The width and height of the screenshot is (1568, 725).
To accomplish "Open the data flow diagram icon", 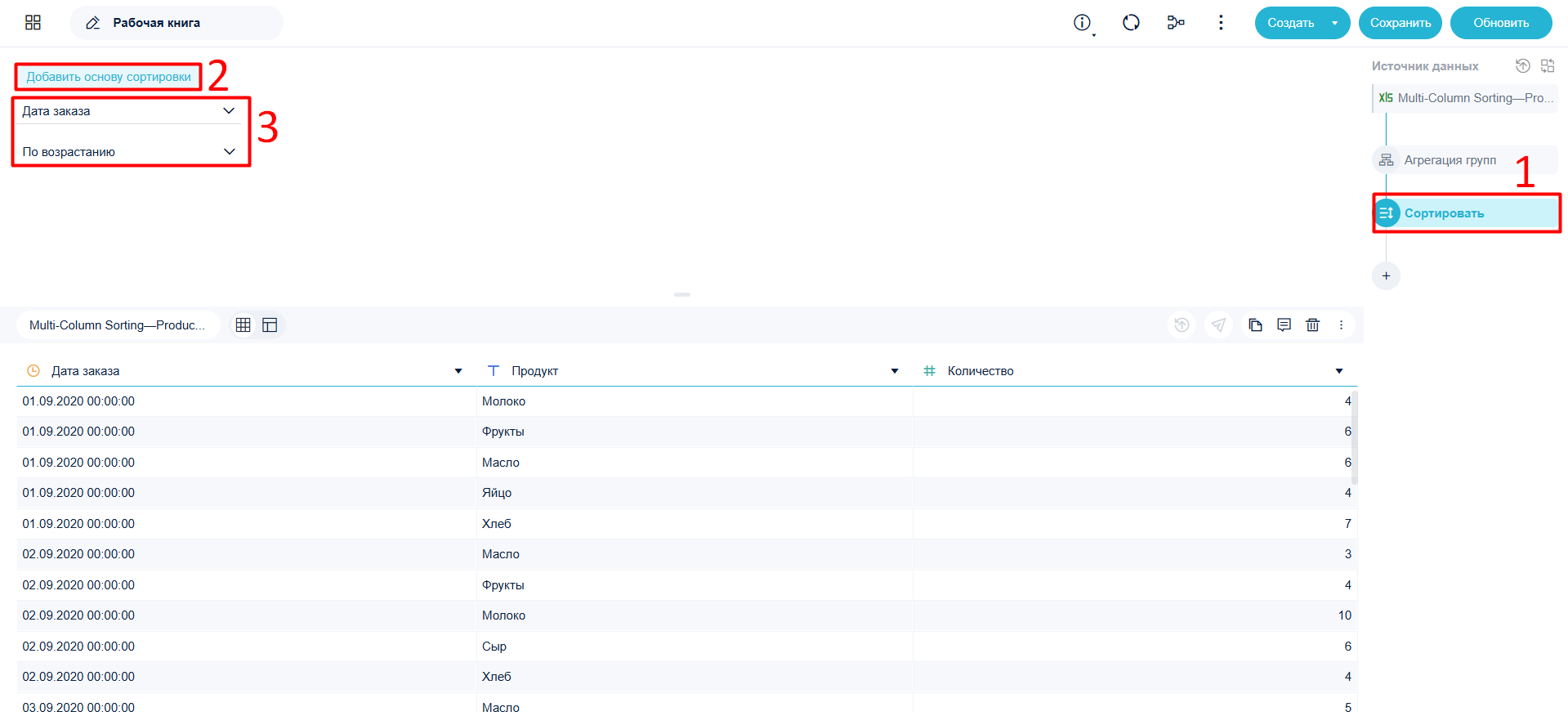I will click(1176, 23).
